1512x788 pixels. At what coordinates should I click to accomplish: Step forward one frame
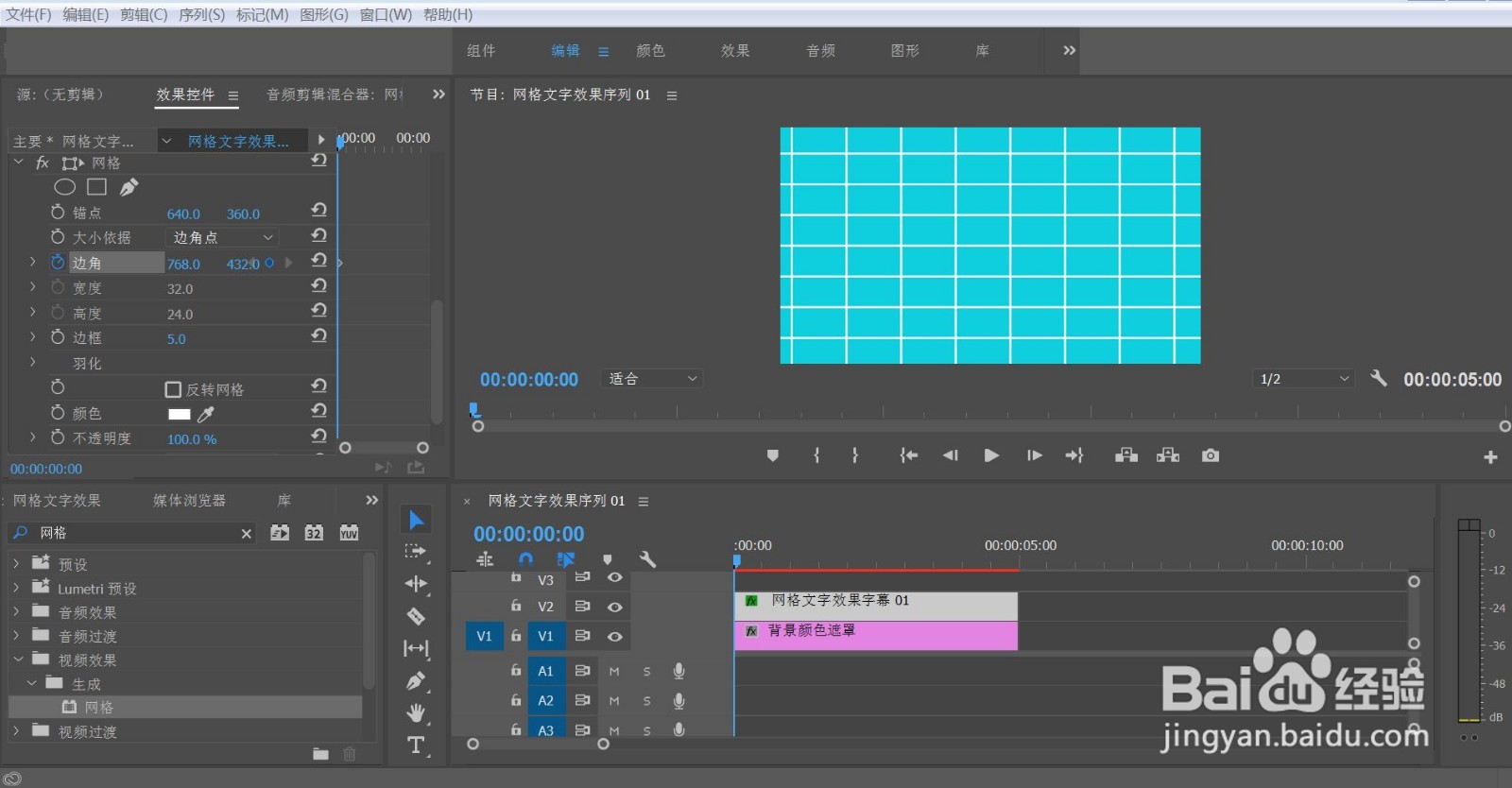point(1035,455)
